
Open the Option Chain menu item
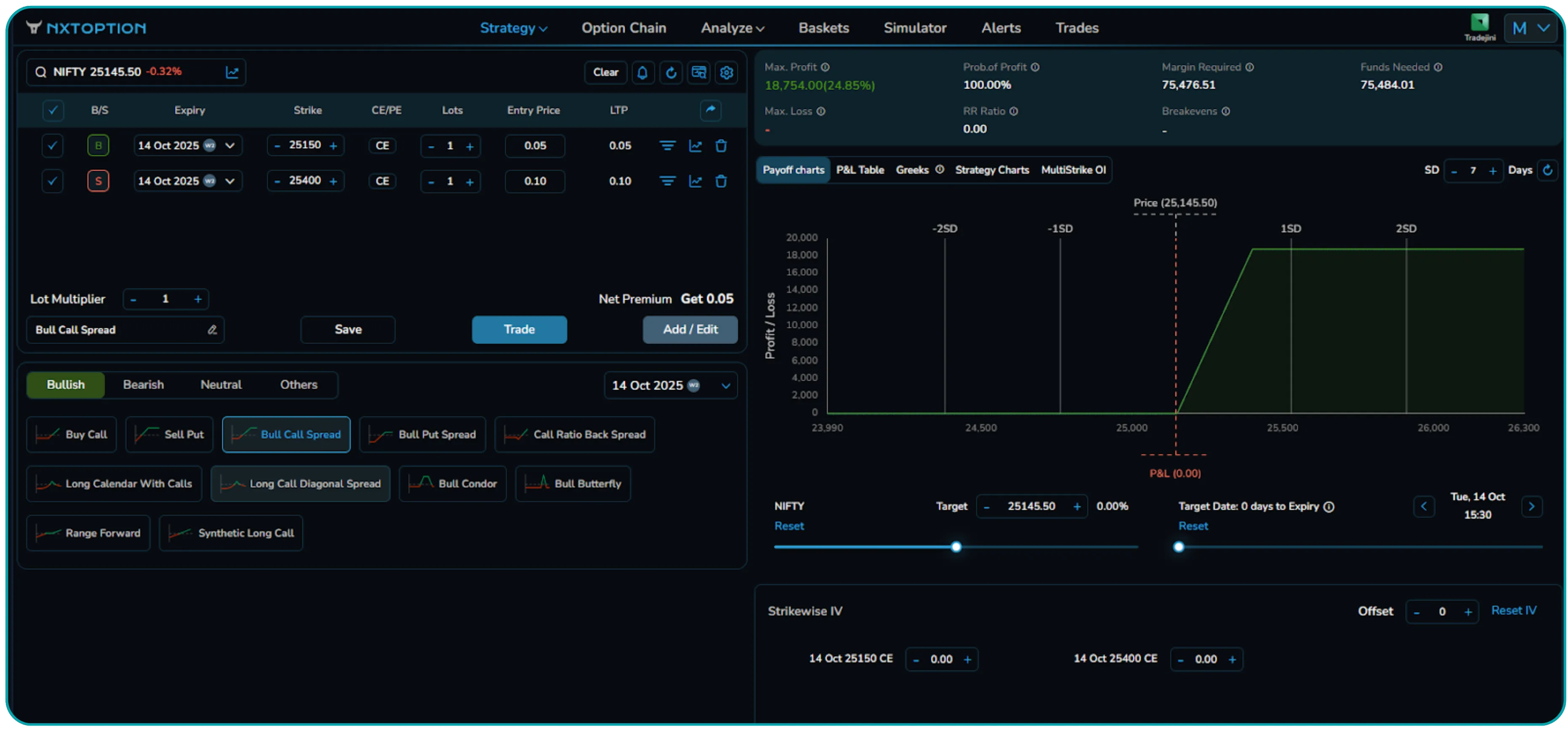[623, 27]
